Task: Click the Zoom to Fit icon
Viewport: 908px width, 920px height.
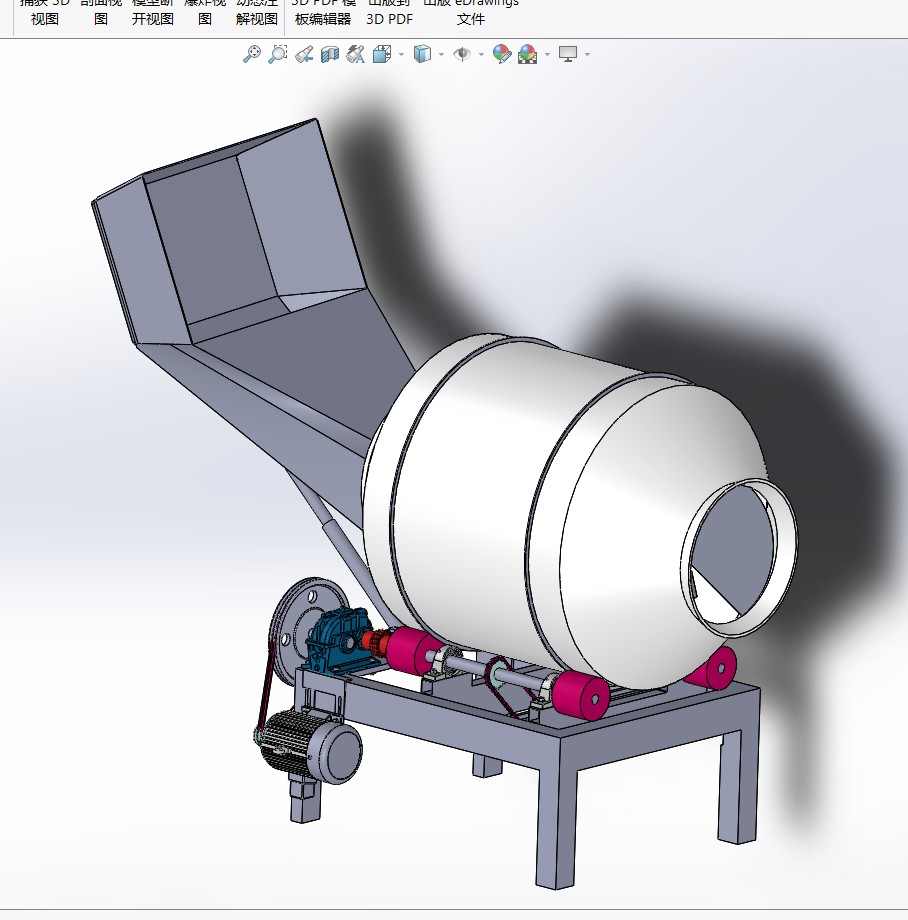Action: click(252, 54)
